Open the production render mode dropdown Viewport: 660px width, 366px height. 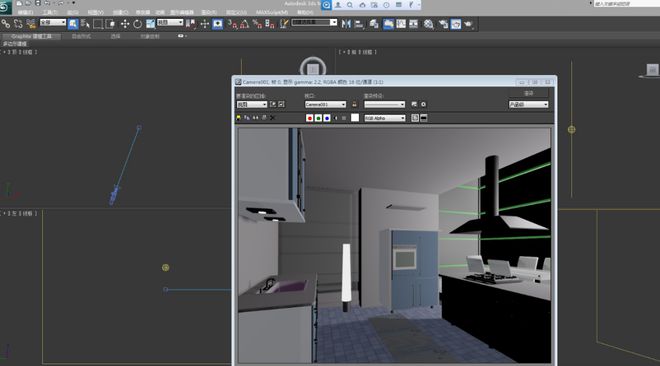[529, 104]
